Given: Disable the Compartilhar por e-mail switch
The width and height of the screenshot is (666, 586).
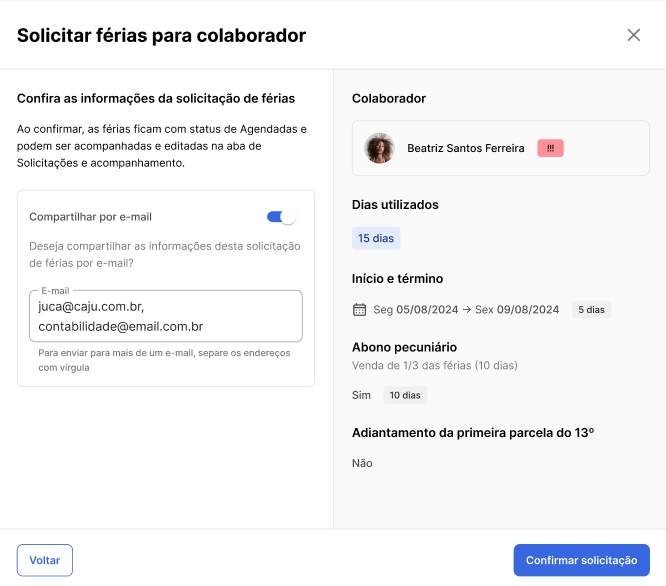Looking at the screenshot, I should point(281,217).
